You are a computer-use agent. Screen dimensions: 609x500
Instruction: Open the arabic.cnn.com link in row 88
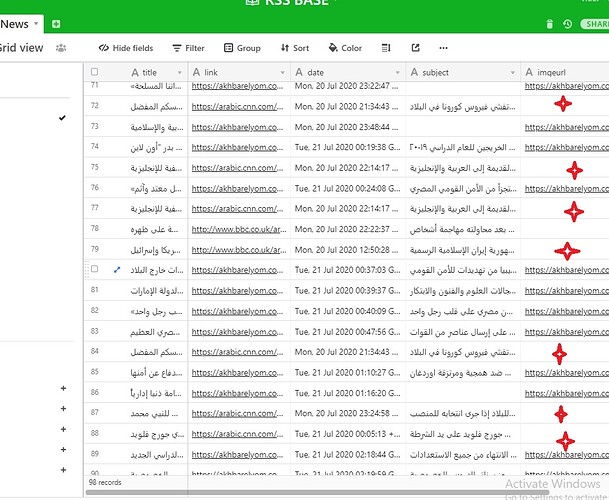(237, 434)
